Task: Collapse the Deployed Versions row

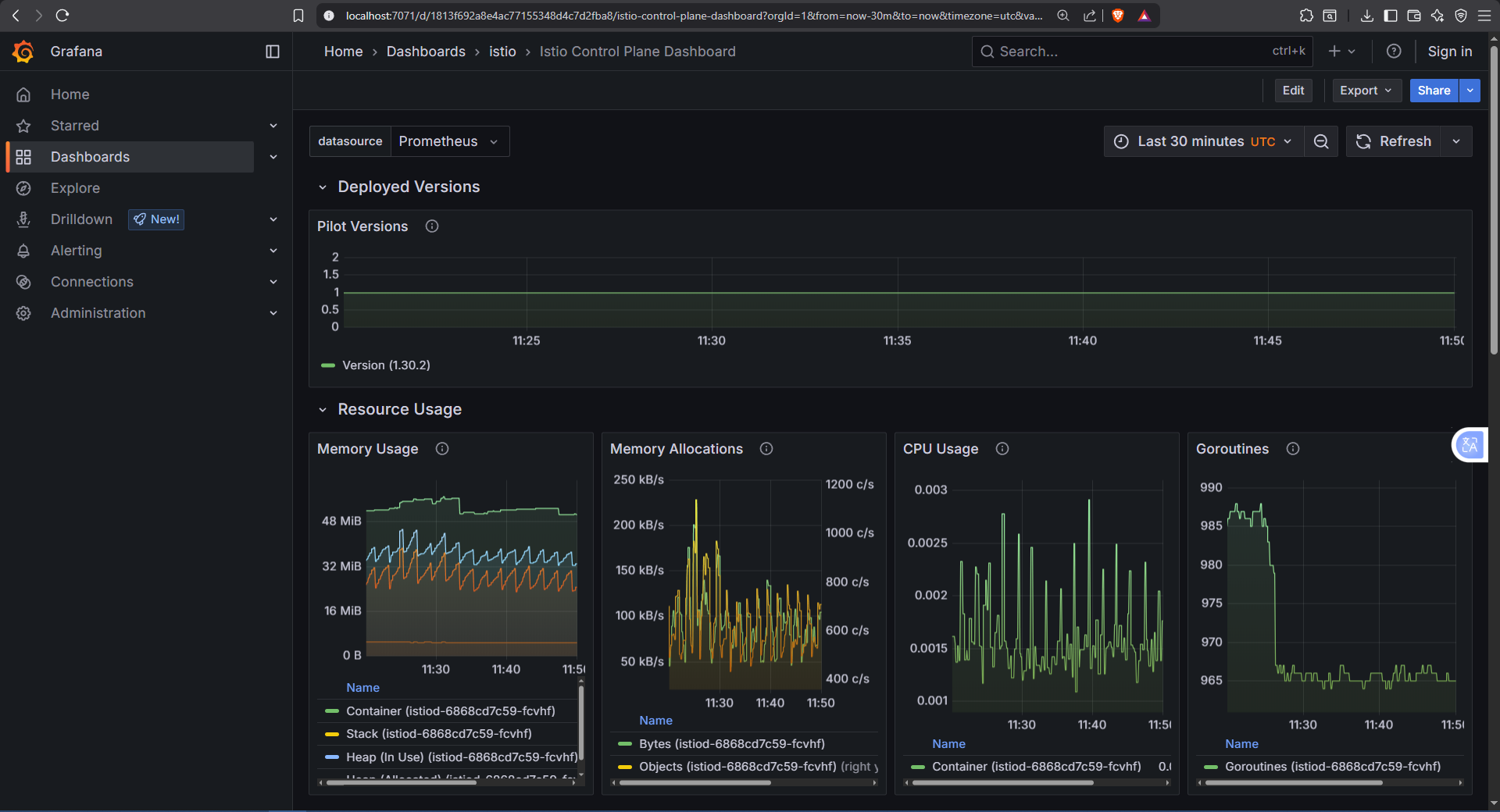Action: pos(323,187)
